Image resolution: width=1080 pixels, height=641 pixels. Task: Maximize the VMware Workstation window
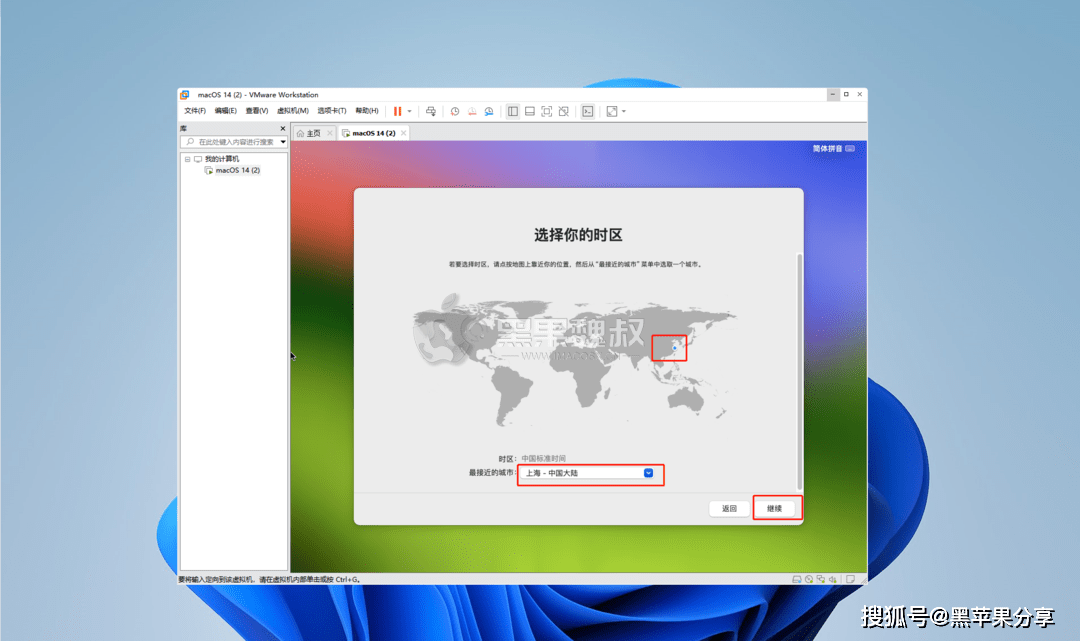click(x=846, y=94)
